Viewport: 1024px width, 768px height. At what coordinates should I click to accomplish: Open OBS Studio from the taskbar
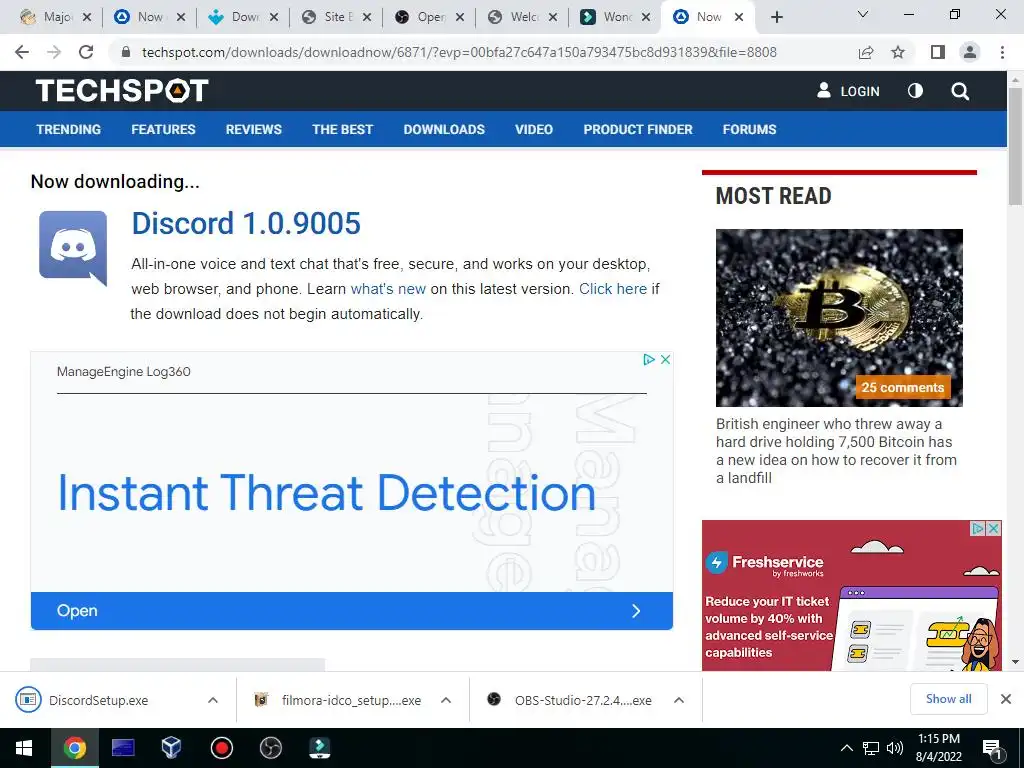pyautogui.click(x=270, y=748)
